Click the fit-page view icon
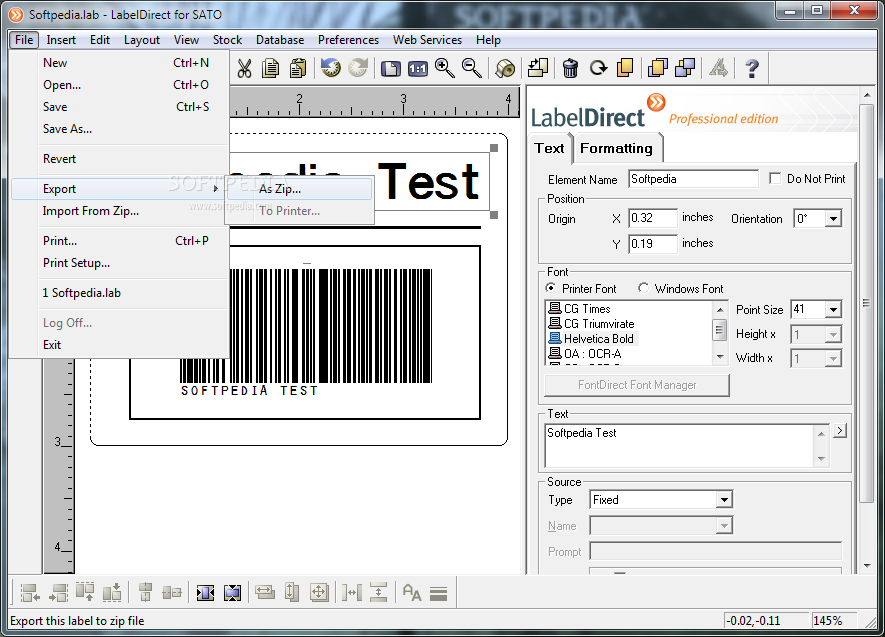885x637 pixels. point(391,69)
